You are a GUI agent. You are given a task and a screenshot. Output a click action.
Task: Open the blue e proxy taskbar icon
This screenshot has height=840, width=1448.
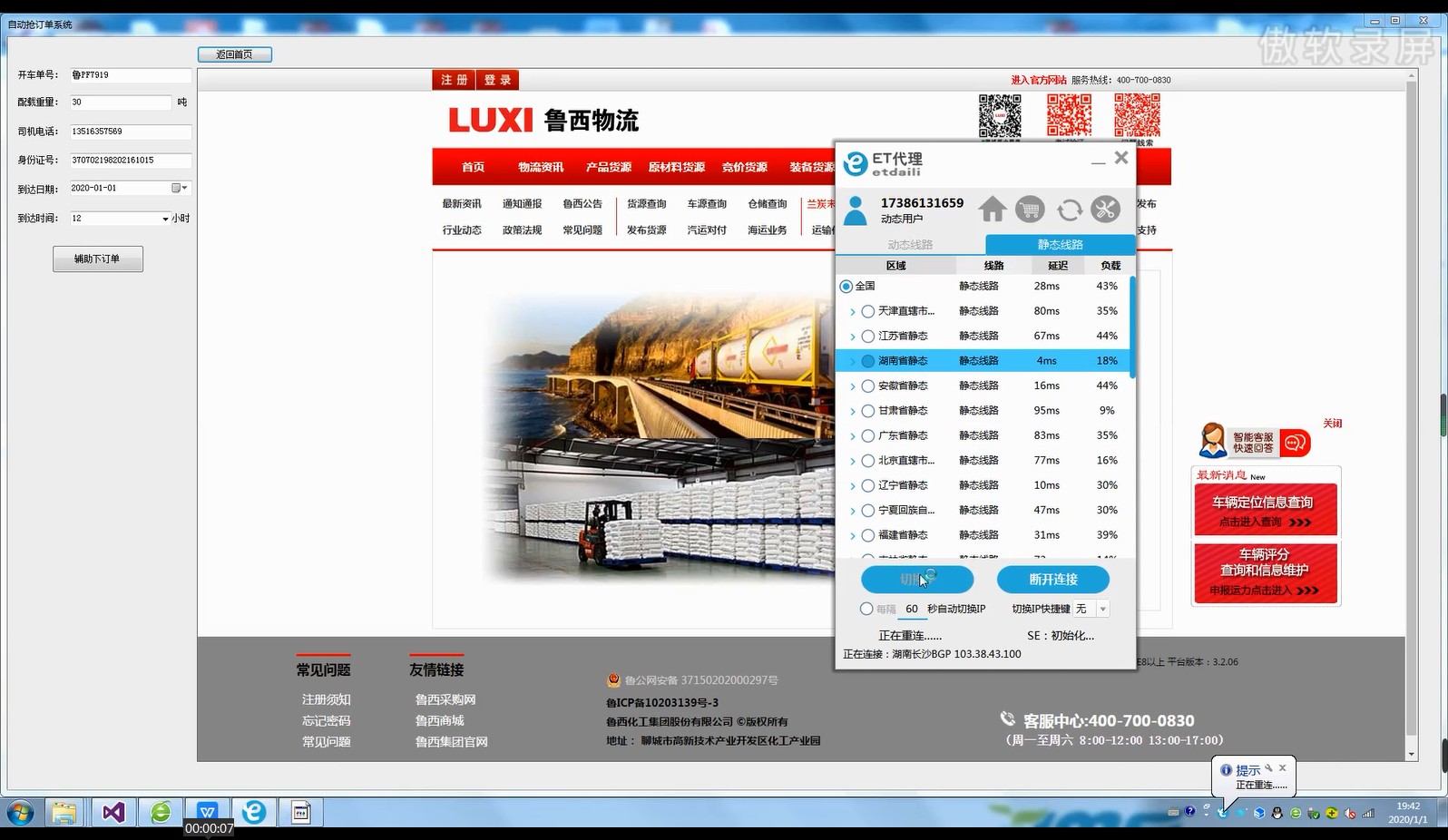point(254,812)
